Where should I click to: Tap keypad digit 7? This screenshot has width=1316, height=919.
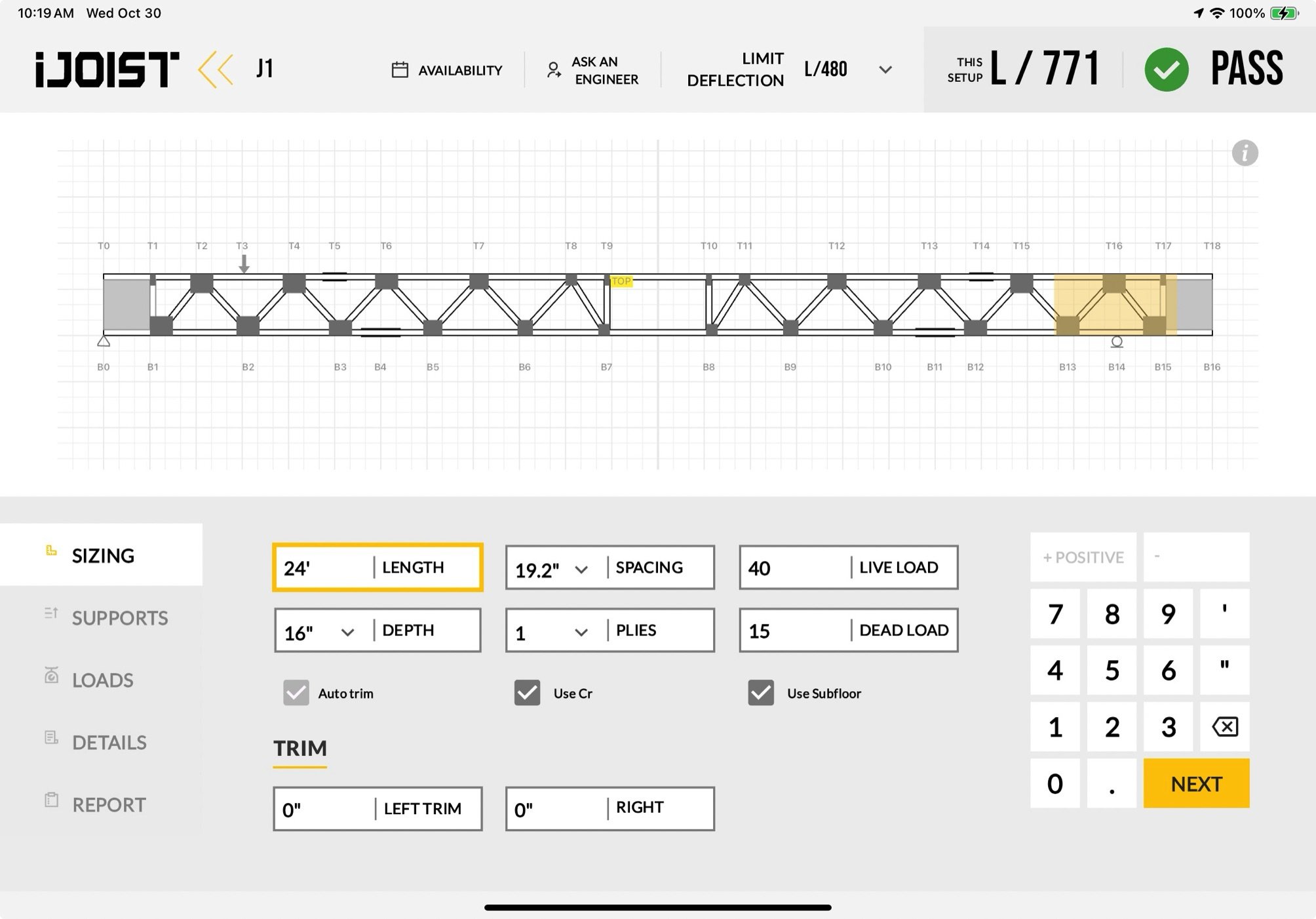1055,614
